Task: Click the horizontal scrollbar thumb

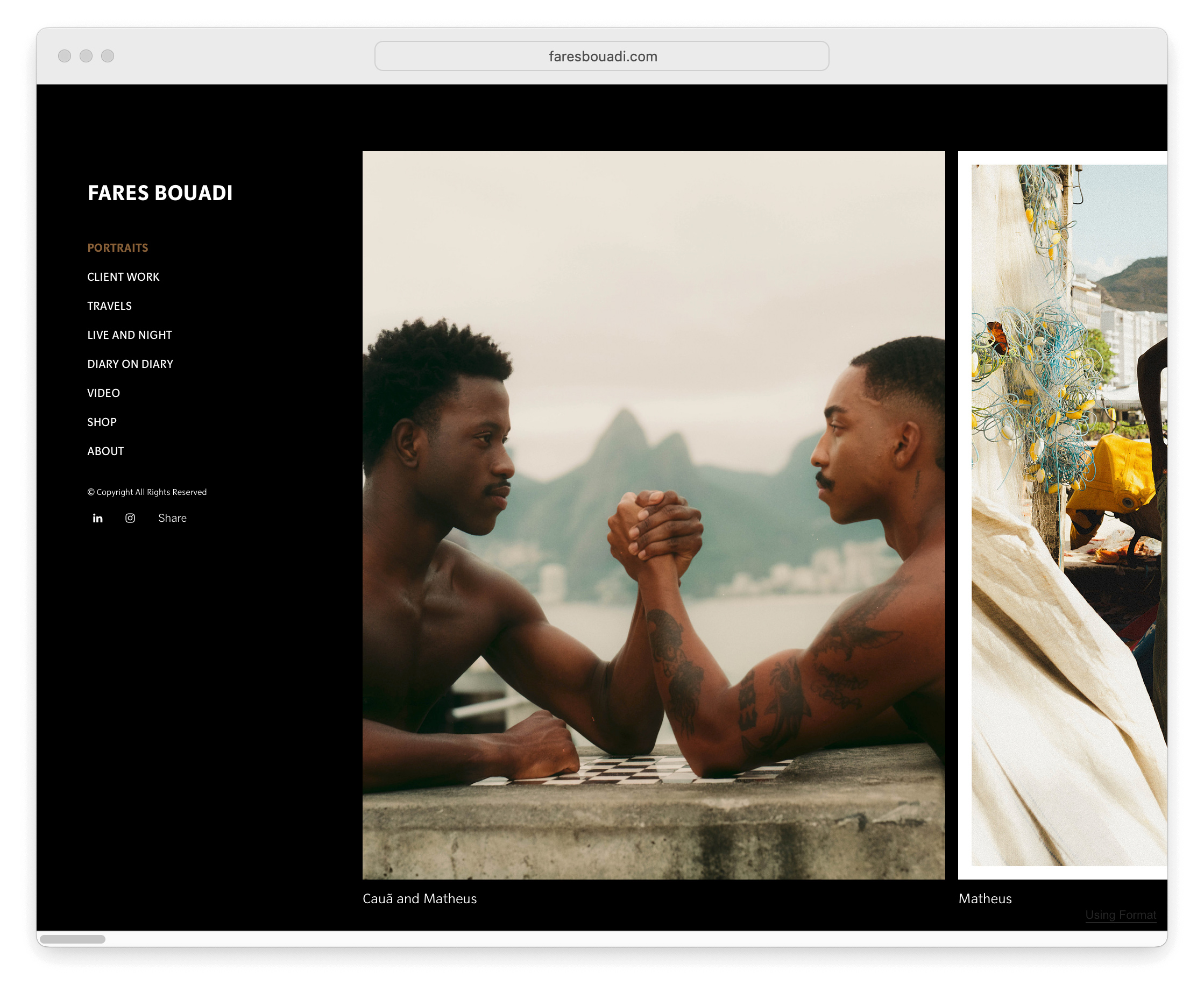Action: pyautogui.click(x=73, y=939)
